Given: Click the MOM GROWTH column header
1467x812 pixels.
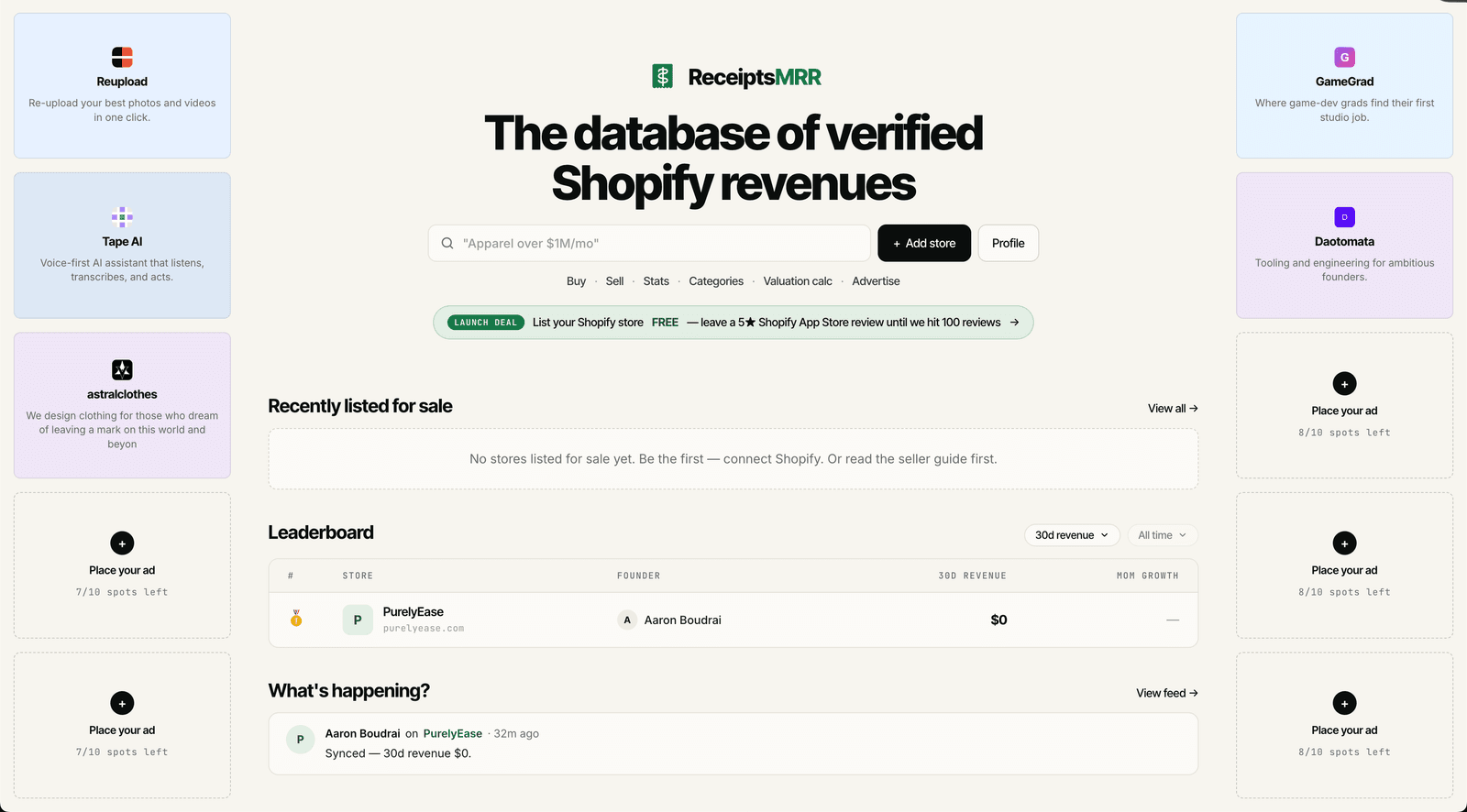Looking at the screenshot, I should [x=1147, y=576].
